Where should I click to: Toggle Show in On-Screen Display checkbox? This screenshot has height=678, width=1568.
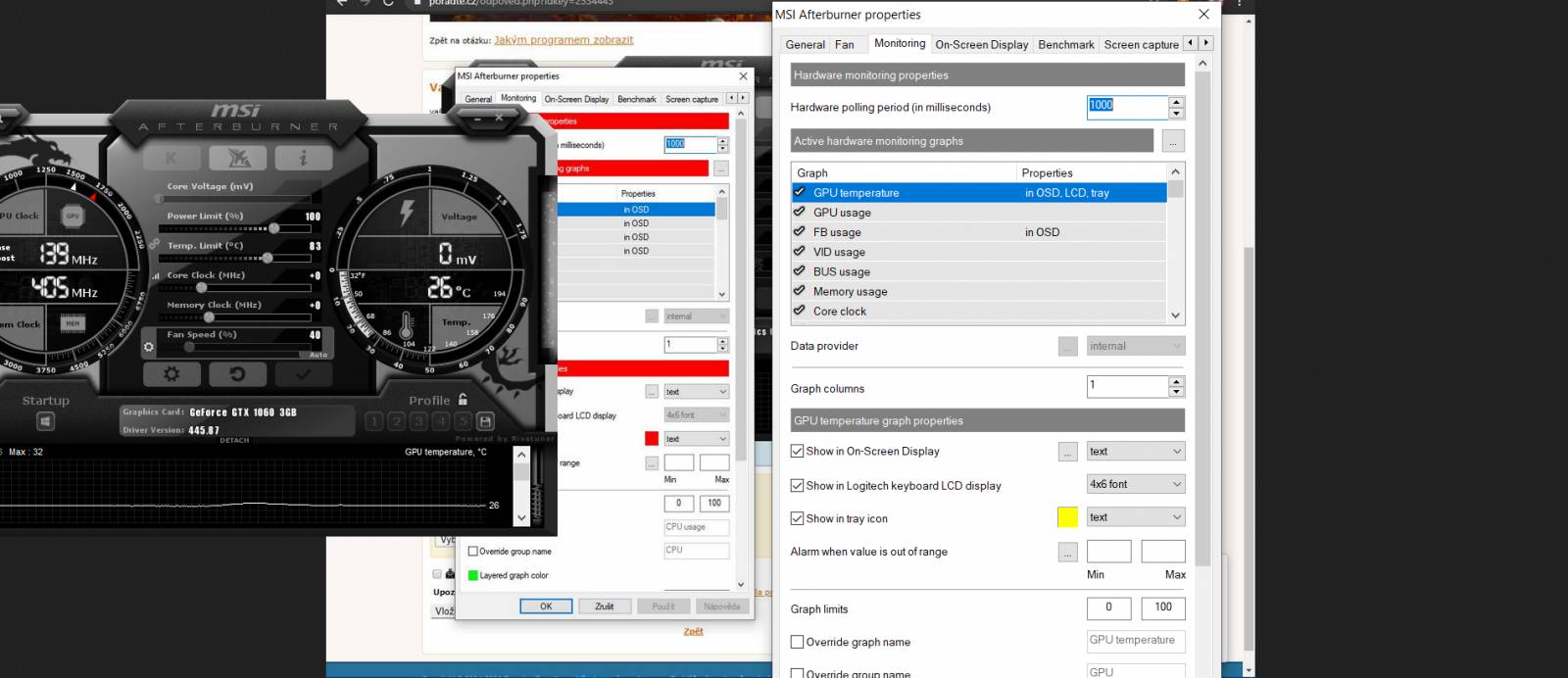click(x=797, y=452)
